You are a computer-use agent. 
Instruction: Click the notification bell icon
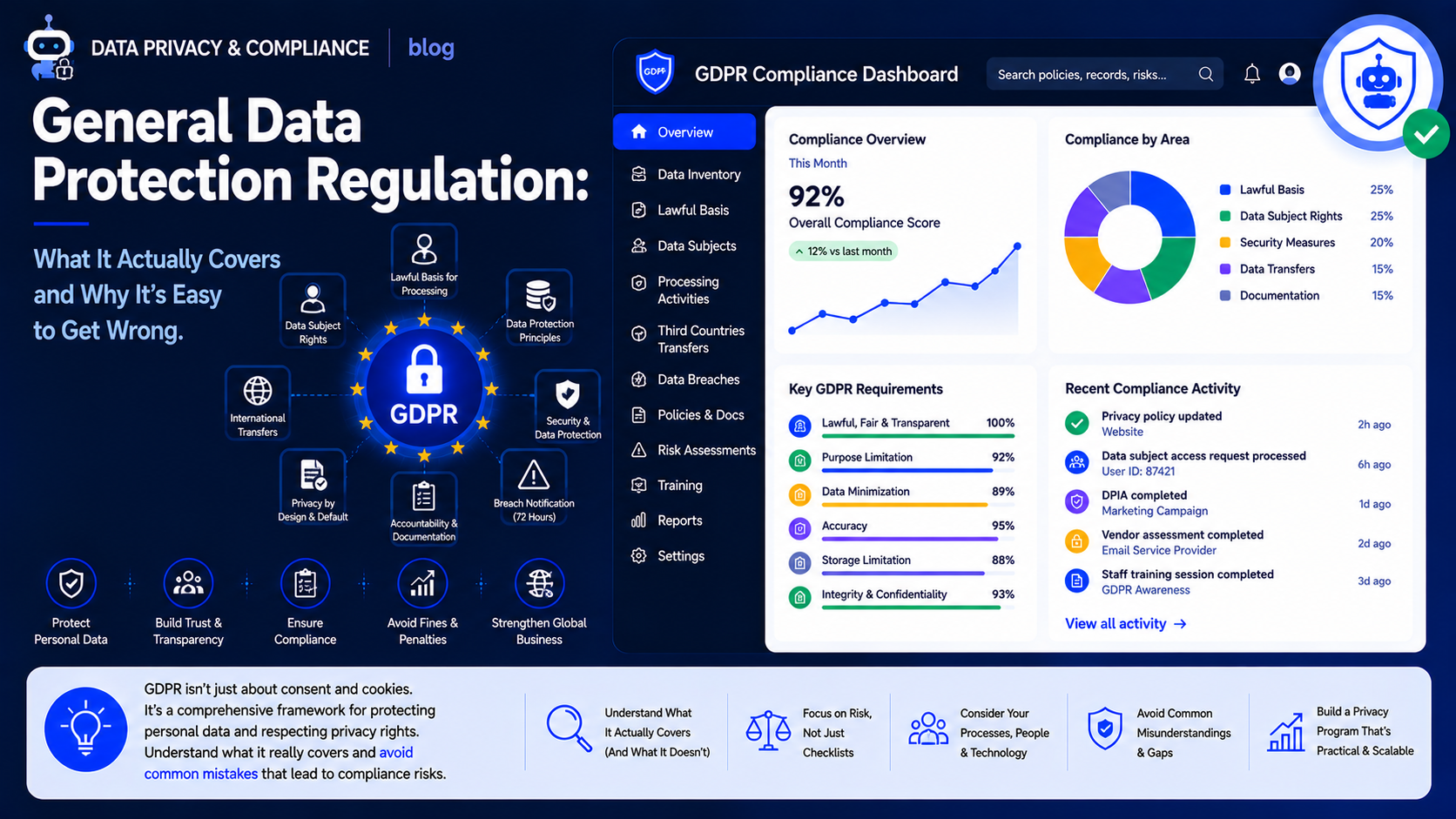tap(1251, 74)
